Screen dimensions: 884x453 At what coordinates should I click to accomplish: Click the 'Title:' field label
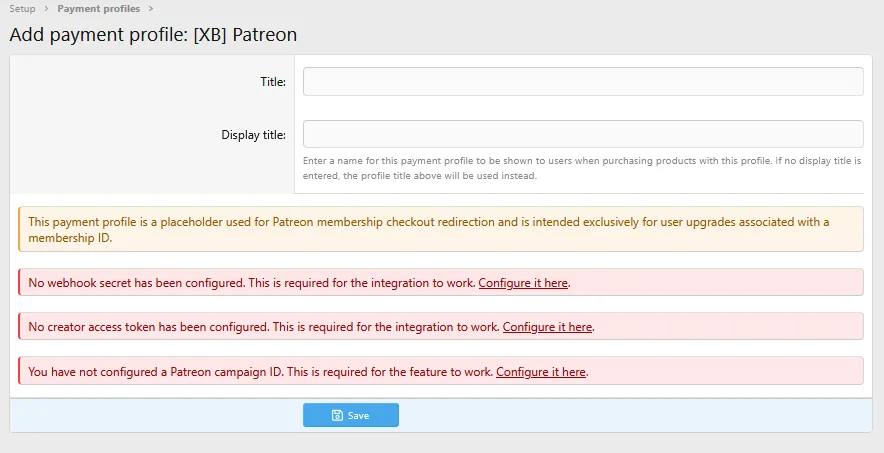point(273,82)
